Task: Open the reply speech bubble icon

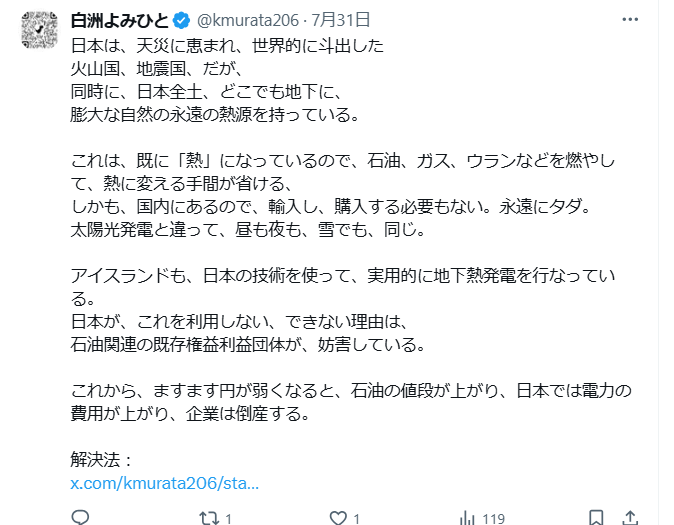Action: point(80,517)
